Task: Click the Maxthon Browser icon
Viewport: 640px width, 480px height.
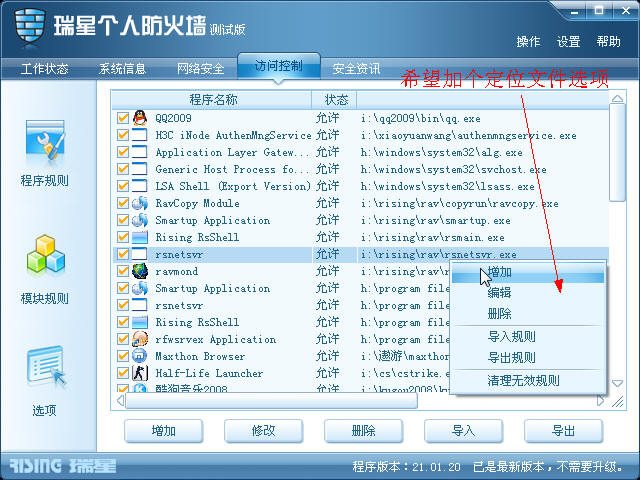Action: 140,356
